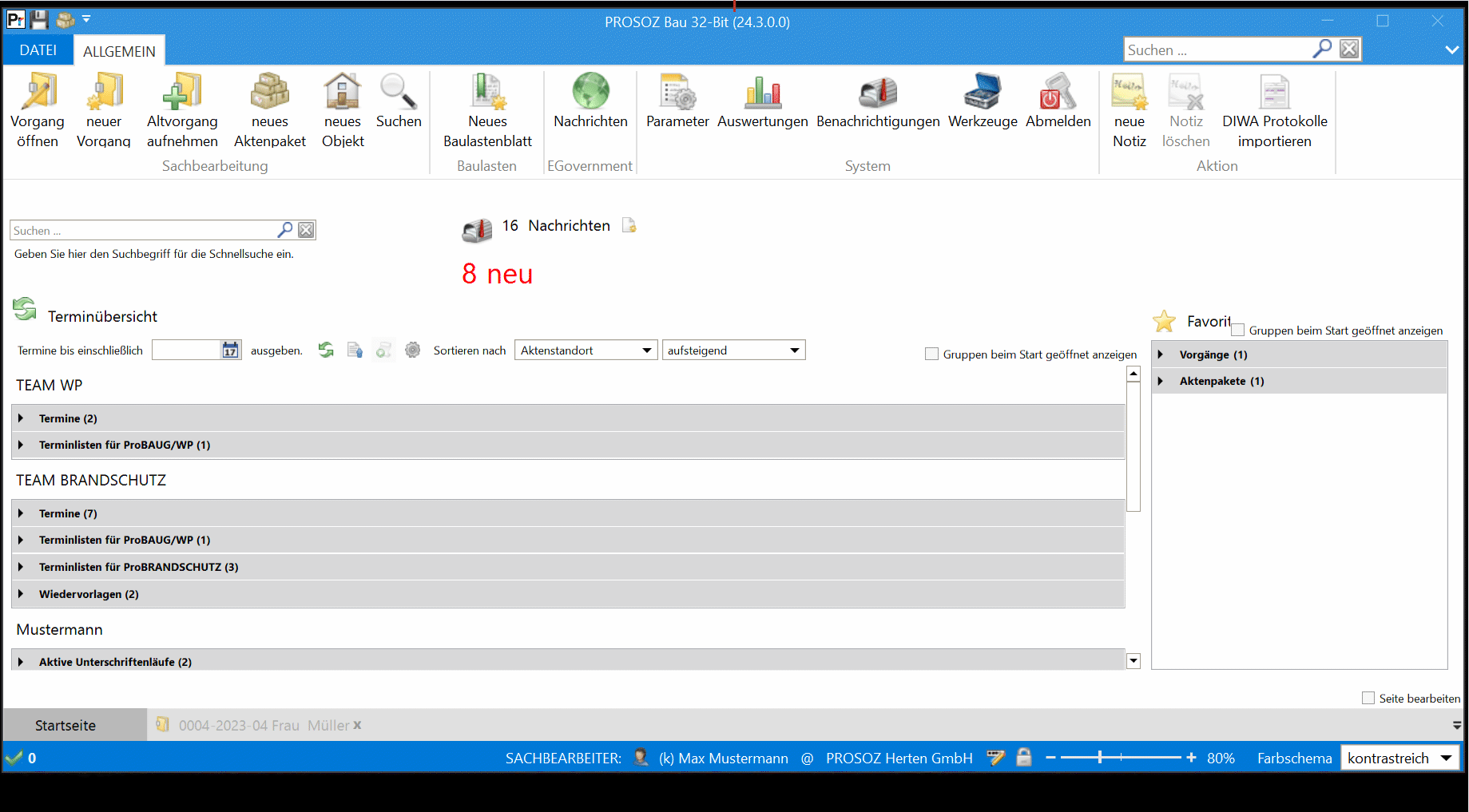
Task: Click the export document icon in Termin toolbar
Action: [355, 350]
